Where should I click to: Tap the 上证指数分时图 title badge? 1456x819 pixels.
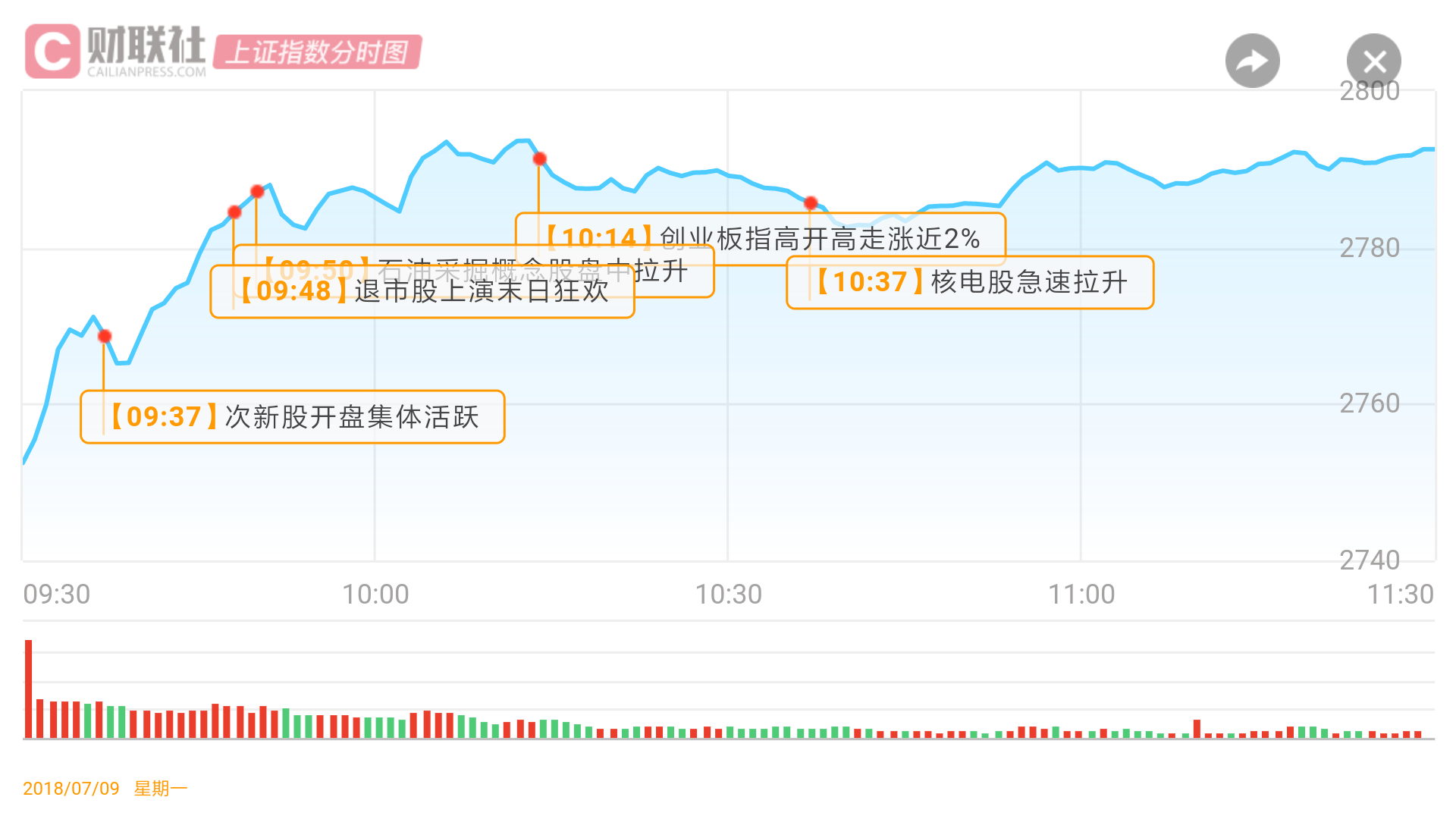point(317,52)
